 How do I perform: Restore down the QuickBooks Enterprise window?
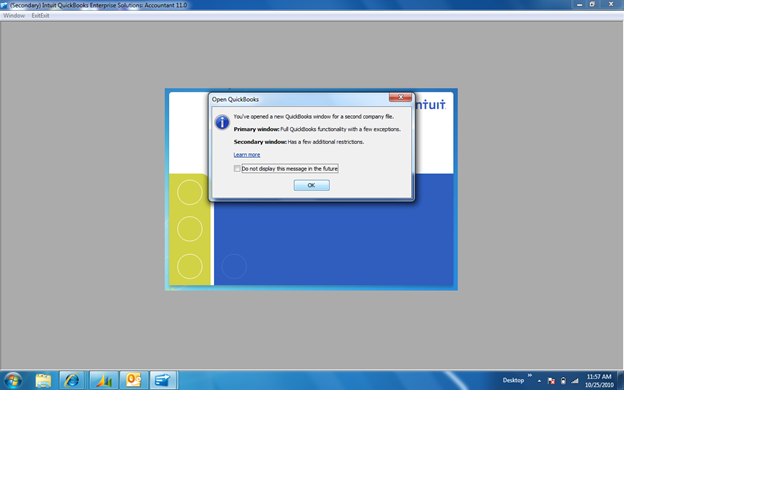pyautogui.click(x=592, y=4)
